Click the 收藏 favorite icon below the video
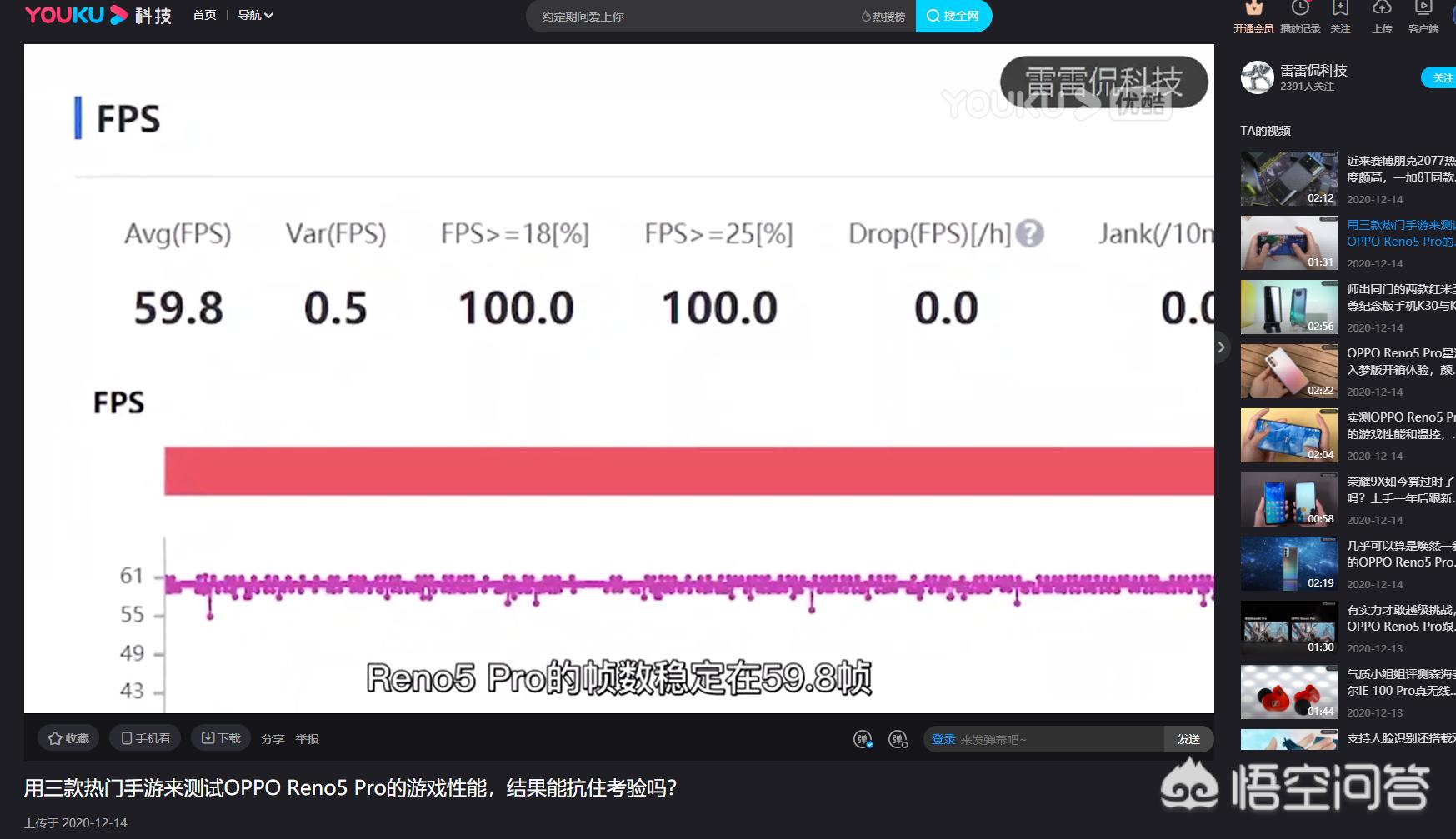This screenshot has height=839, width=1456. [x=69, y=738]
